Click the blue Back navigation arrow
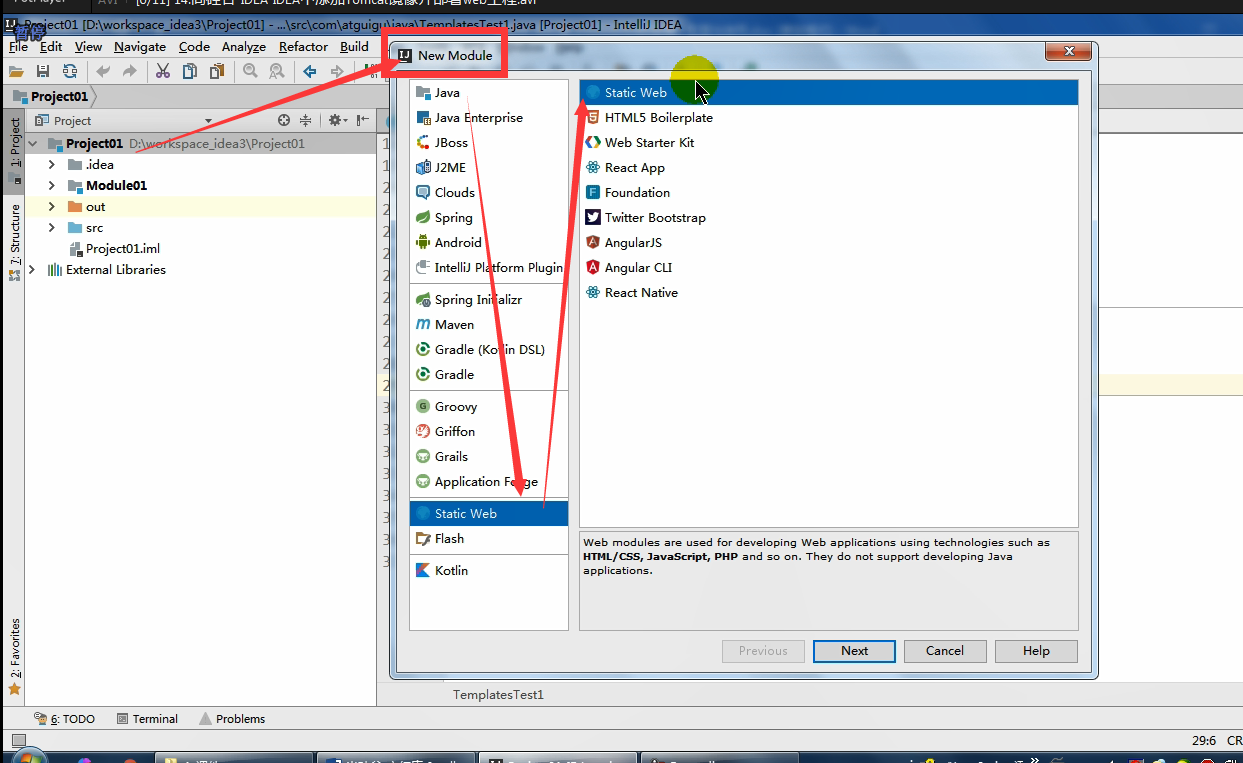 tap(310, 71)
